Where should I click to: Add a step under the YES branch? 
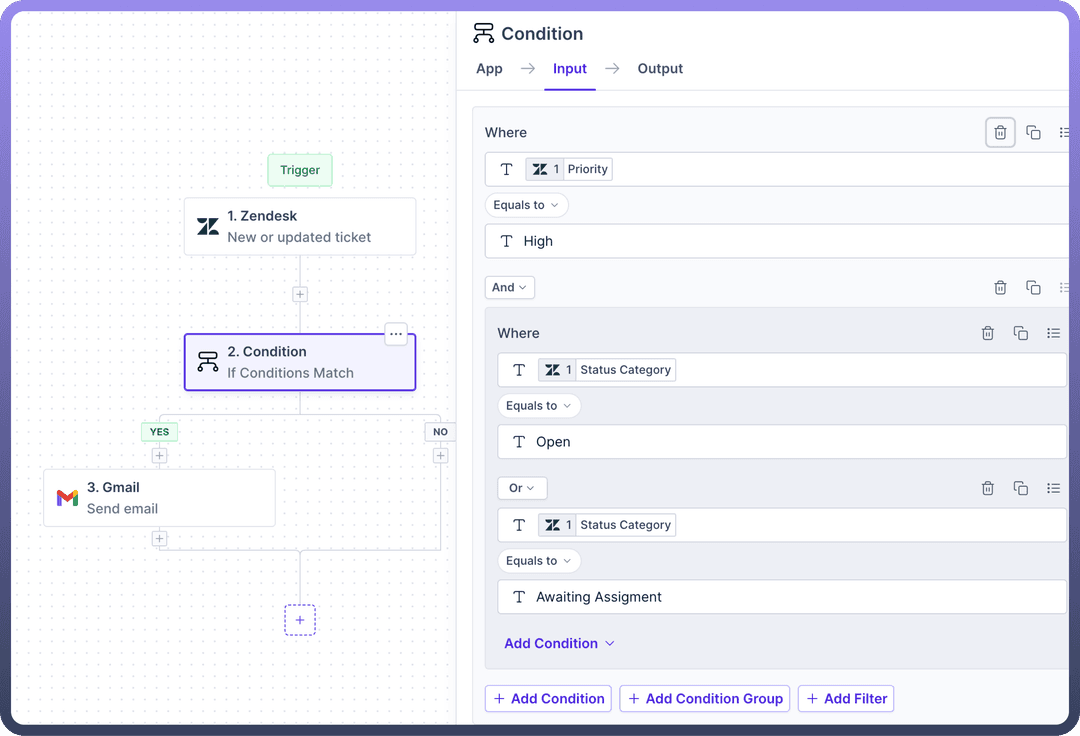pyautogui.click(x=159, y=456)
